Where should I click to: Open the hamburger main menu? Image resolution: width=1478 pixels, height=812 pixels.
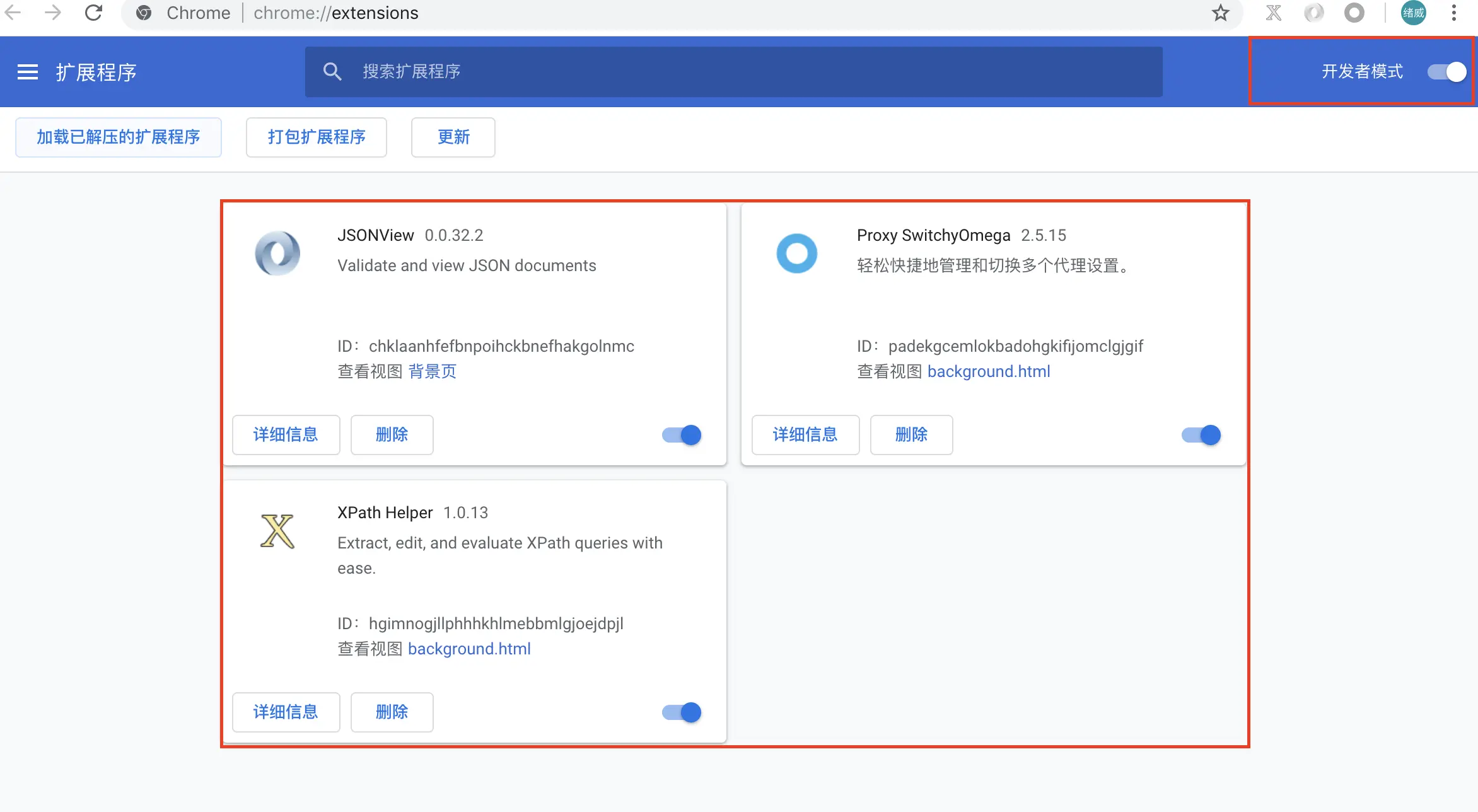(28, 72)
